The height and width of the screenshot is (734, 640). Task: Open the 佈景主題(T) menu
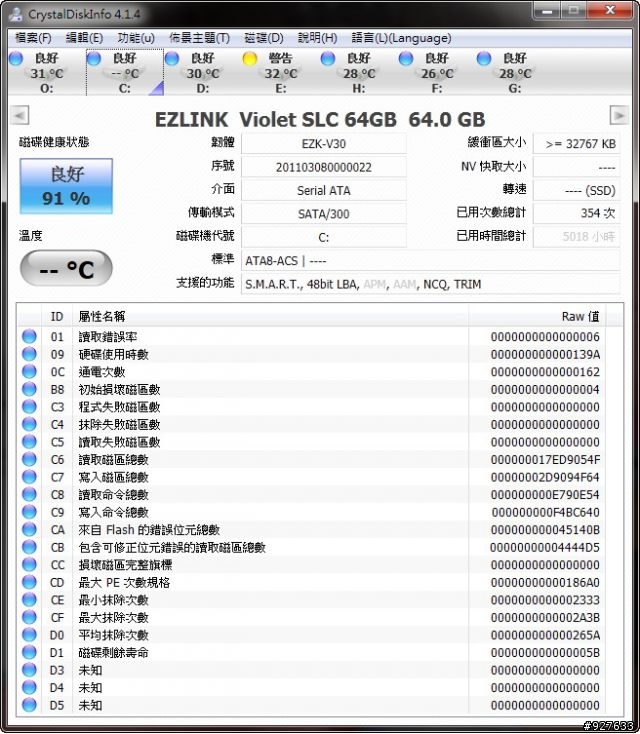tap(199, 38)
